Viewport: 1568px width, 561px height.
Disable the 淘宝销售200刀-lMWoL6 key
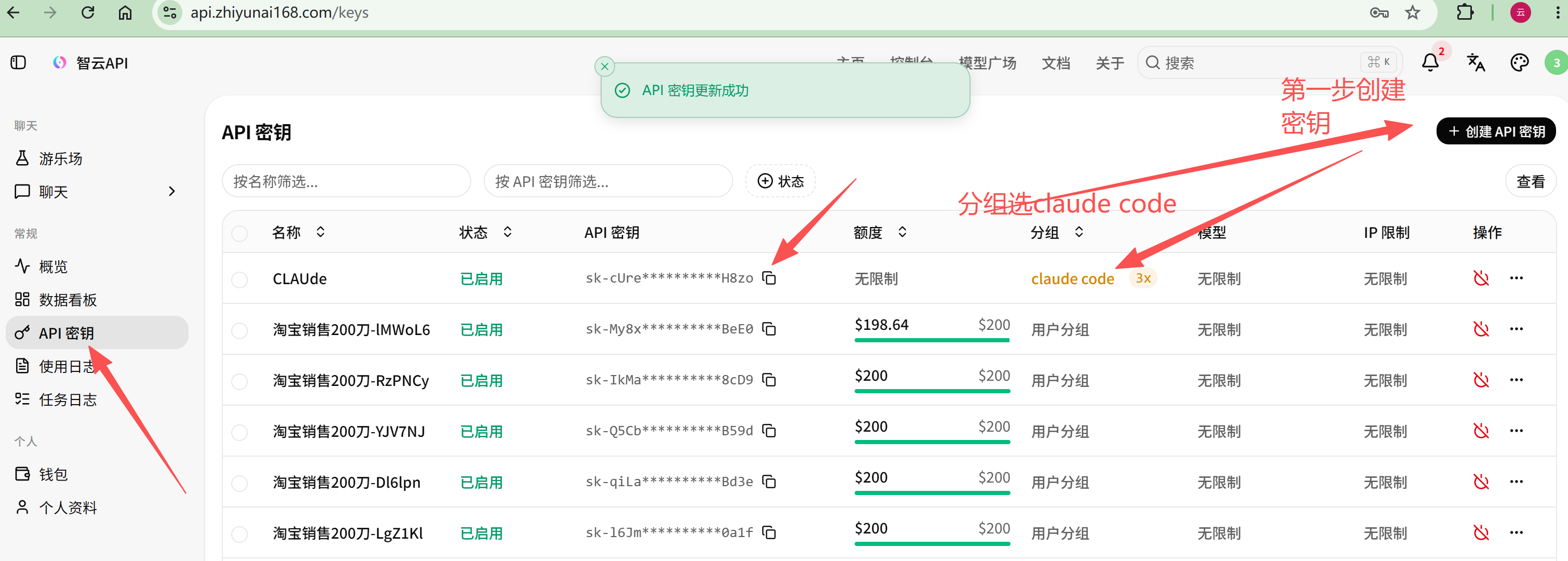point(1481,329)
